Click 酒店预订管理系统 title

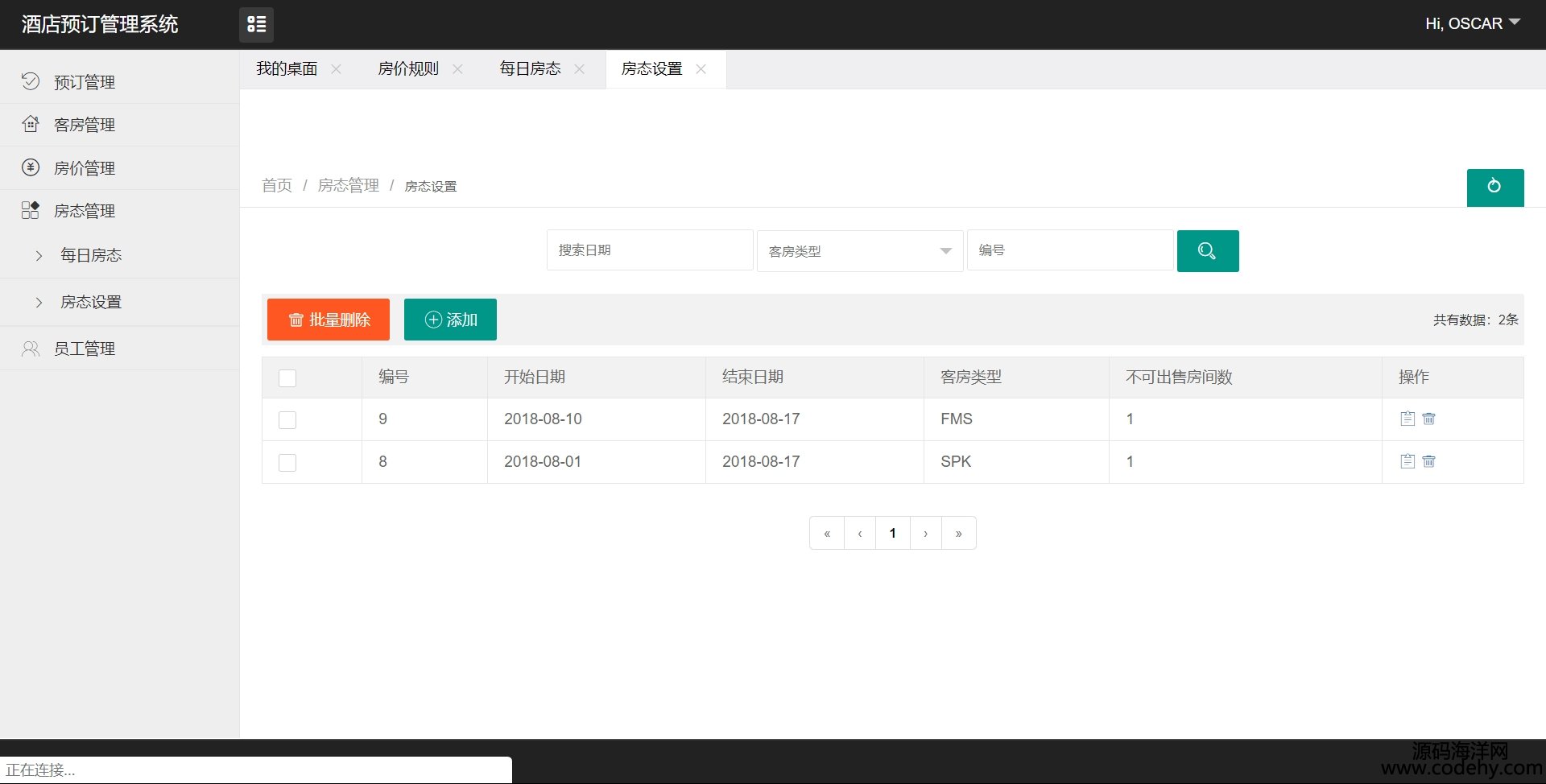point(100,24)
